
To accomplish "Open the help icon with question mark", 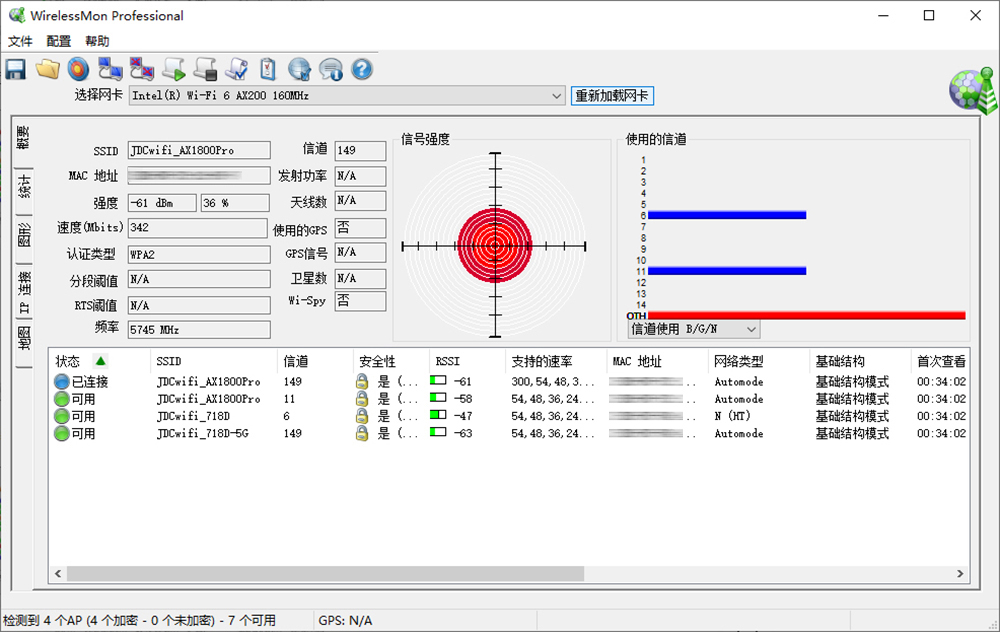I will point(362,68).
